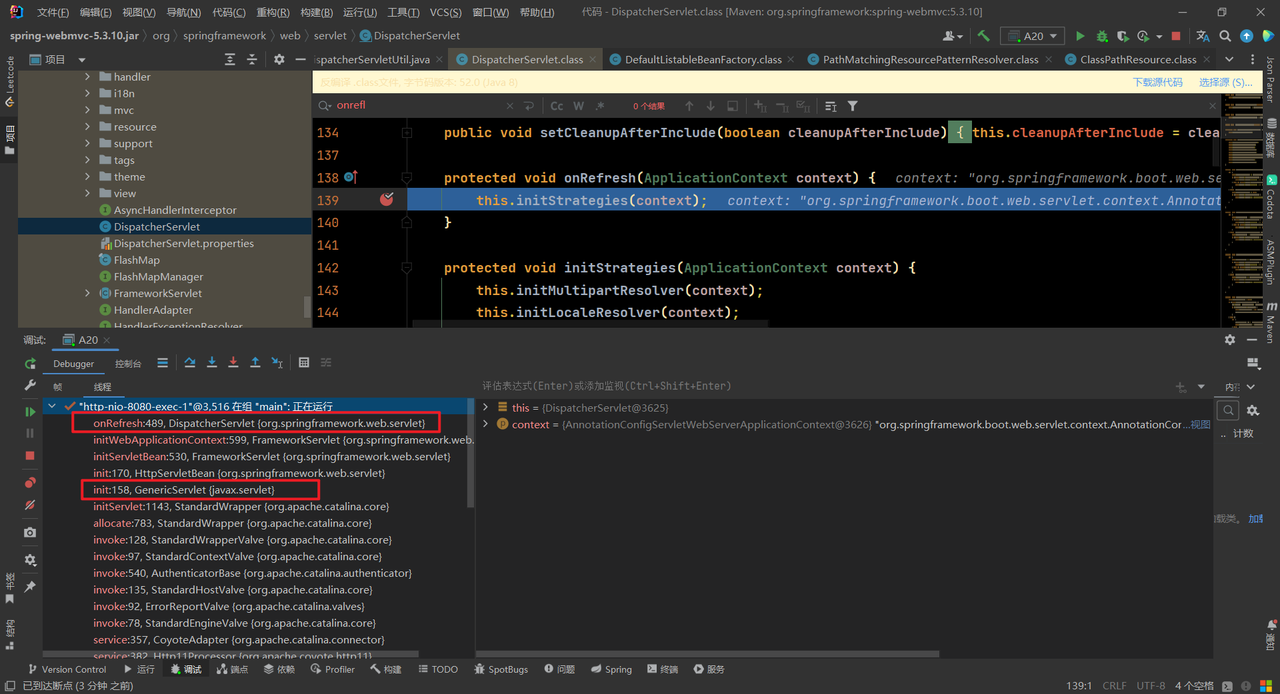Click 选择源 choose sources link

[x=1225, y=83]
